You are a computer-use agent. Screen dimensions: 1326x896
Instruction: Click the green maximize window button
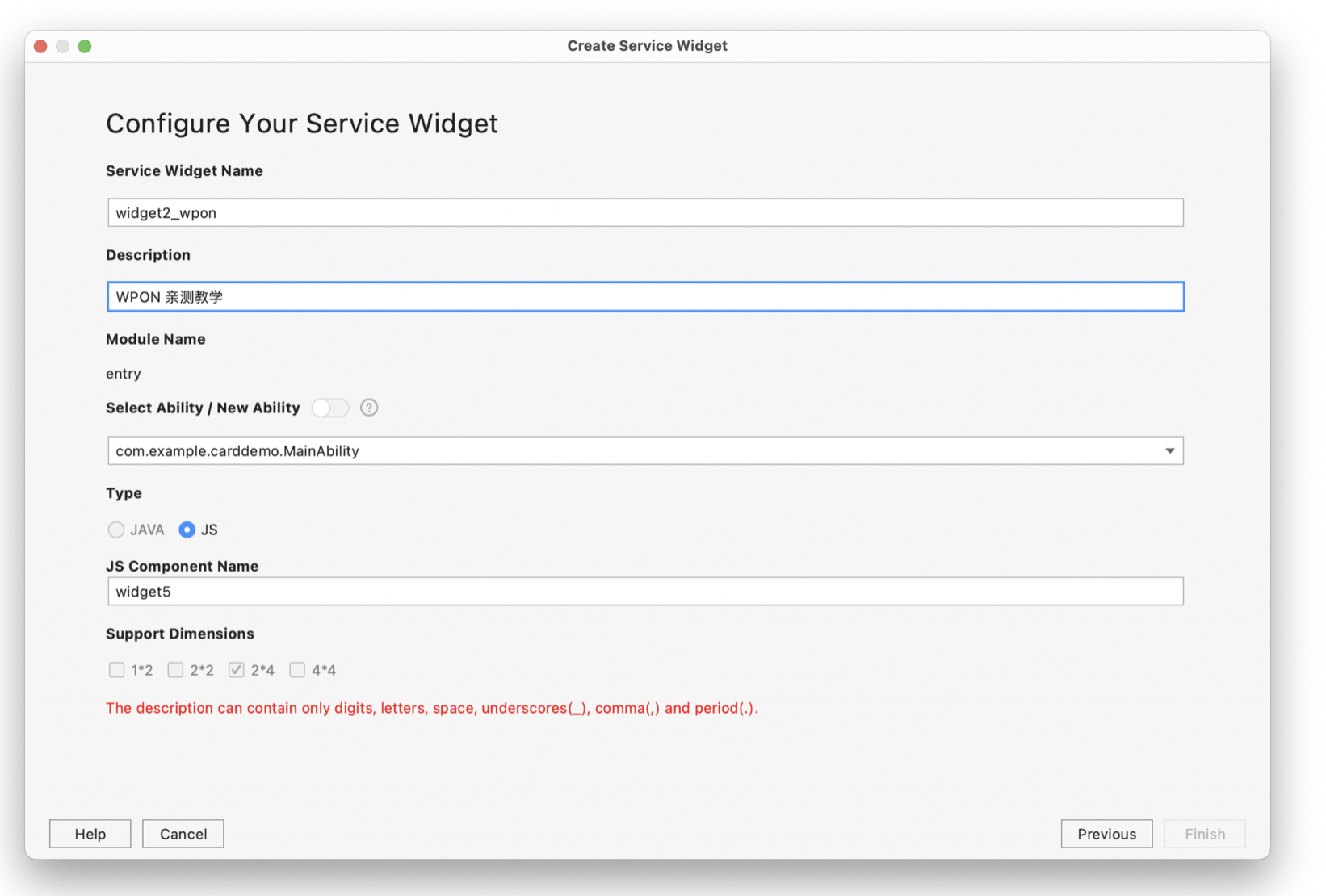pyautogui.click(x=85, y=46)
